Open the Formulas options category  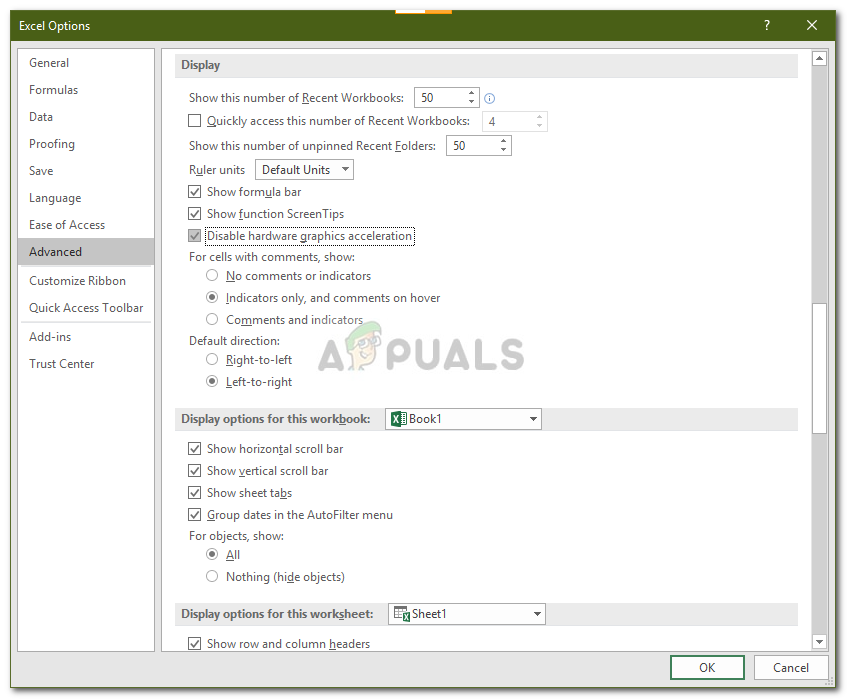86,90
